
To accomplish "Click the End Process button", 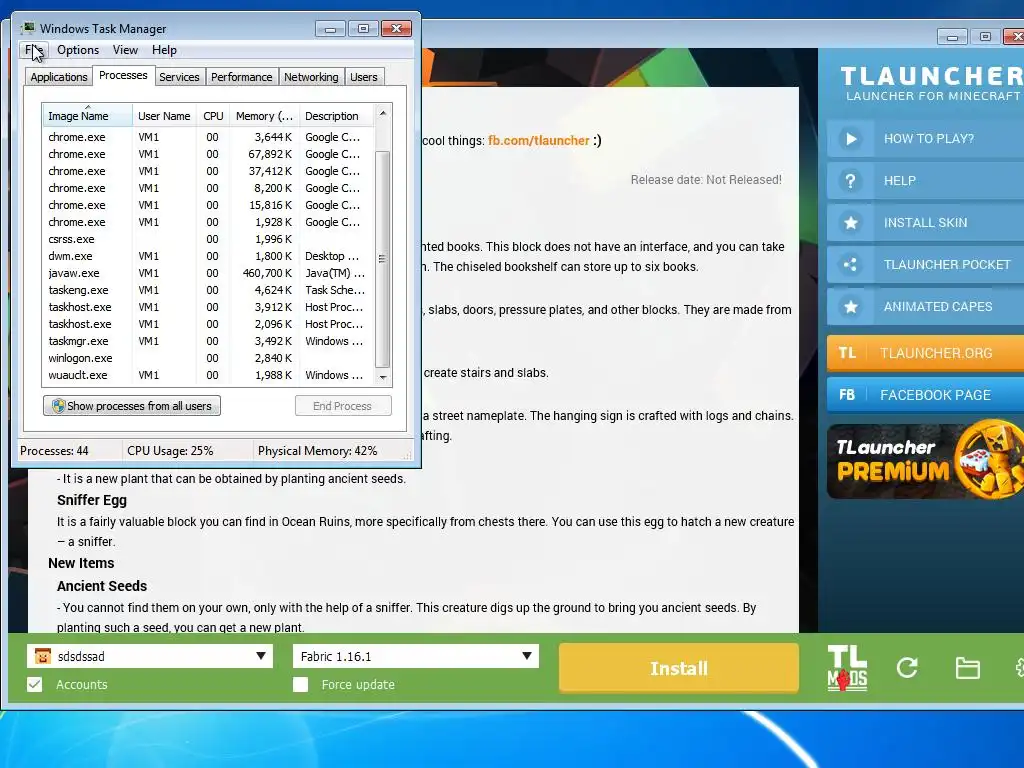I will pyautogui.click(x=343, y=406).
